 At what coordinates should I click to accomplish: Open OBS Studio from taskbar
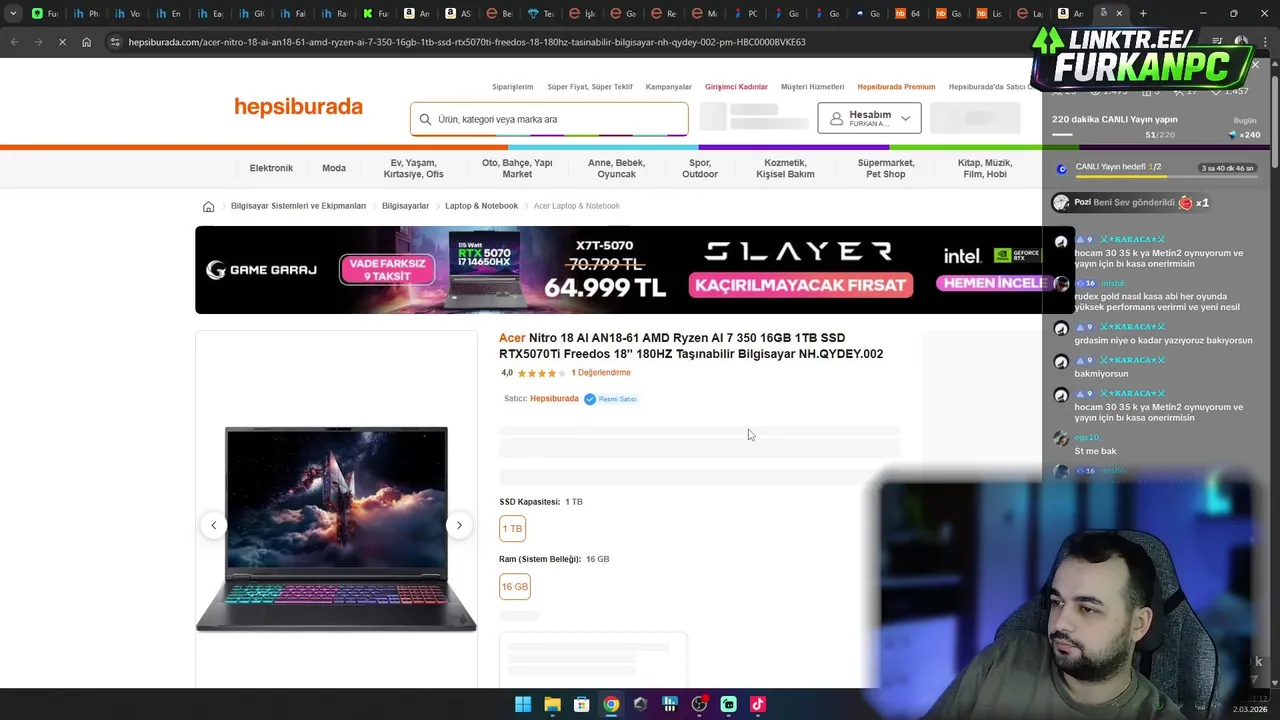pos(699,704)
